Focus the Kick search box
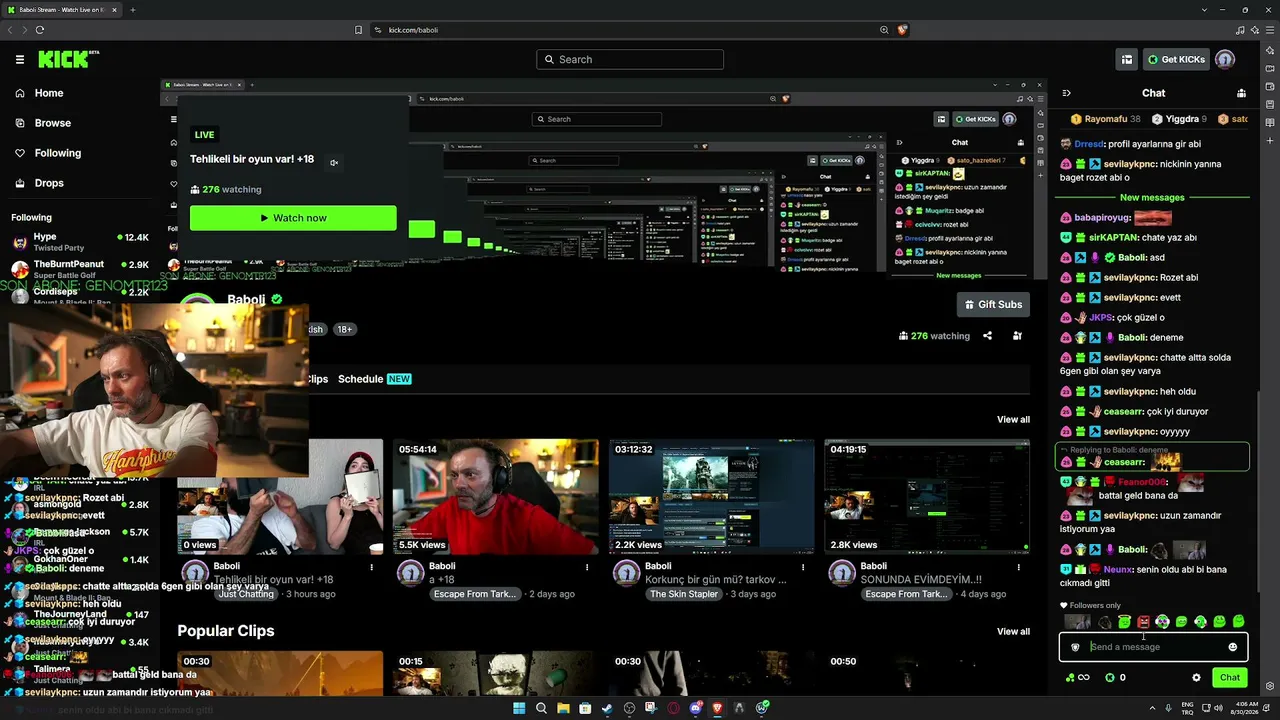1280x720 pixels. [630, 60]
